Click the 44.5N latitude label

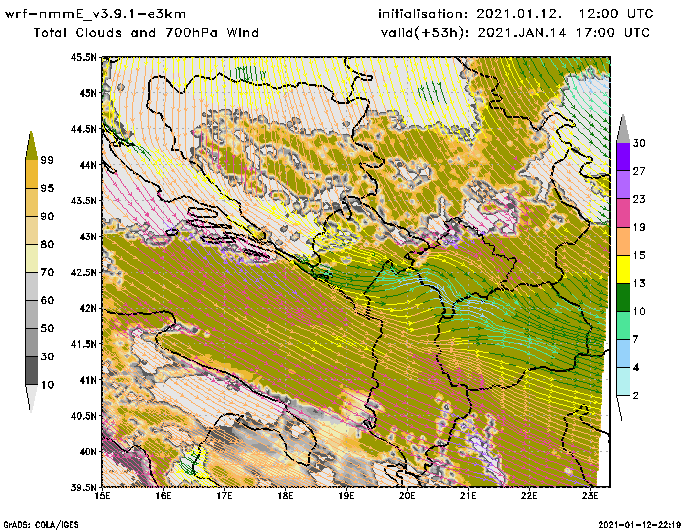(83, 129)
